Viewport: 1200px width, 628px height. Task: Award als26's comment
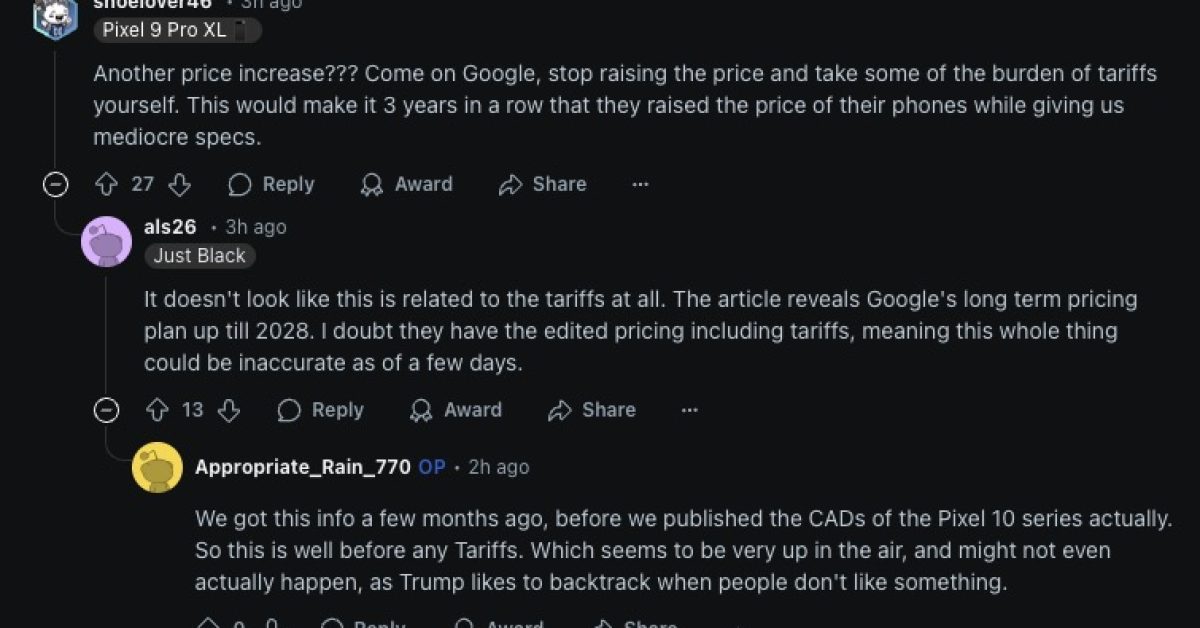click(456, 410)
